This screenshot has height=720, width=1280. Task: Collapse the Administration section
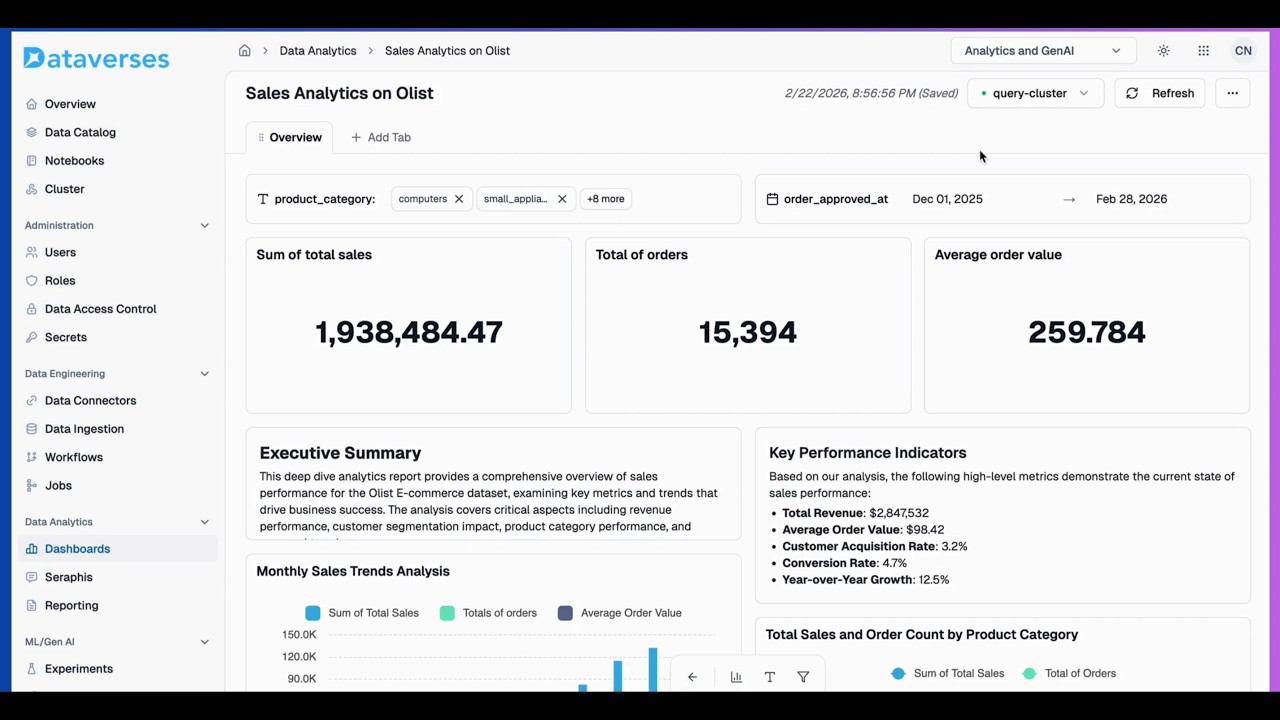tap(204, 226)
